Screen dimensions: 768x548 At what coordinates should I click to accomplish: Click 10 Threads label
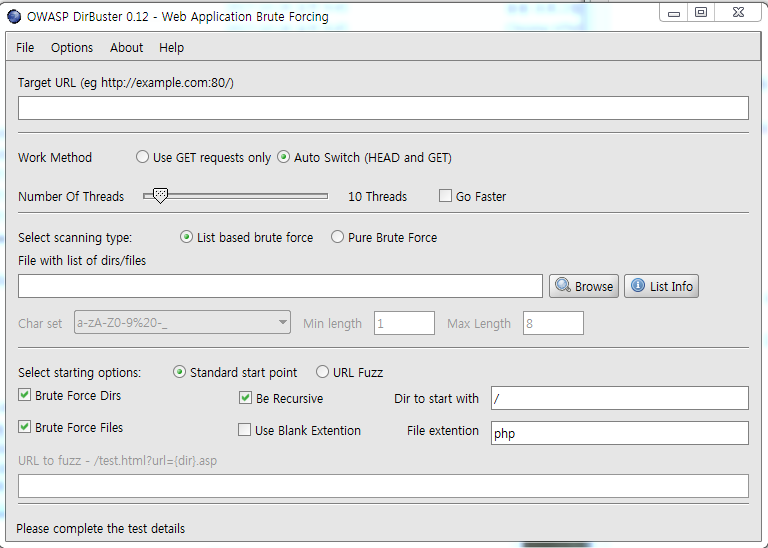point(377,196)
